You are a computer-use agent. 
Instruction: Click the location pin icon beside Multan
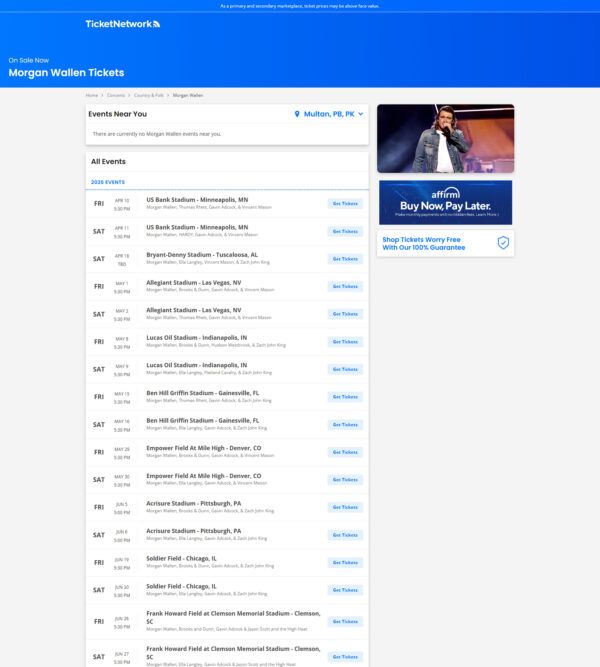pos(297,114)
